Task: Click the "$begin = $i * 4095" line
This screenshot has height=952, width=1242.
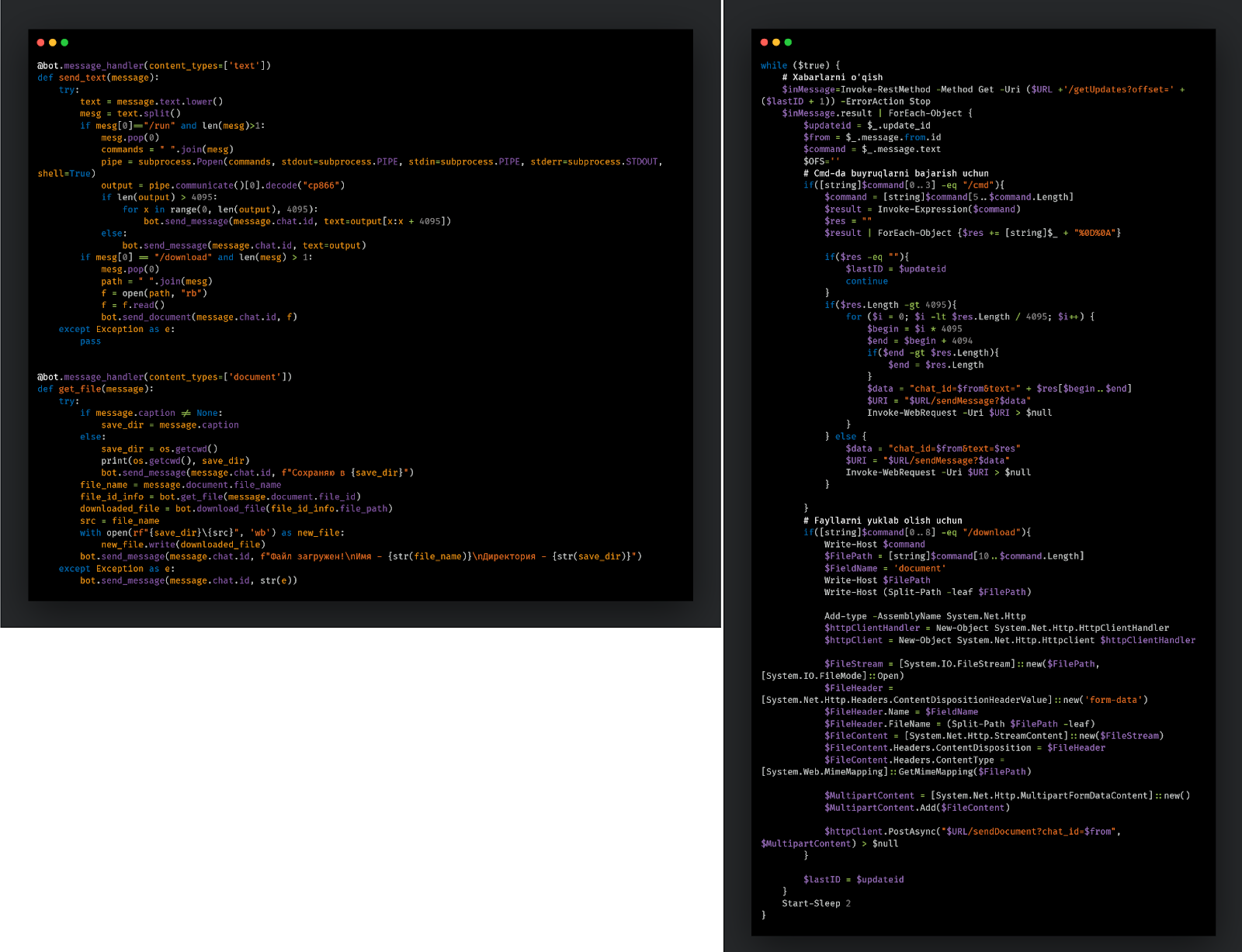Action: point(914,329)
